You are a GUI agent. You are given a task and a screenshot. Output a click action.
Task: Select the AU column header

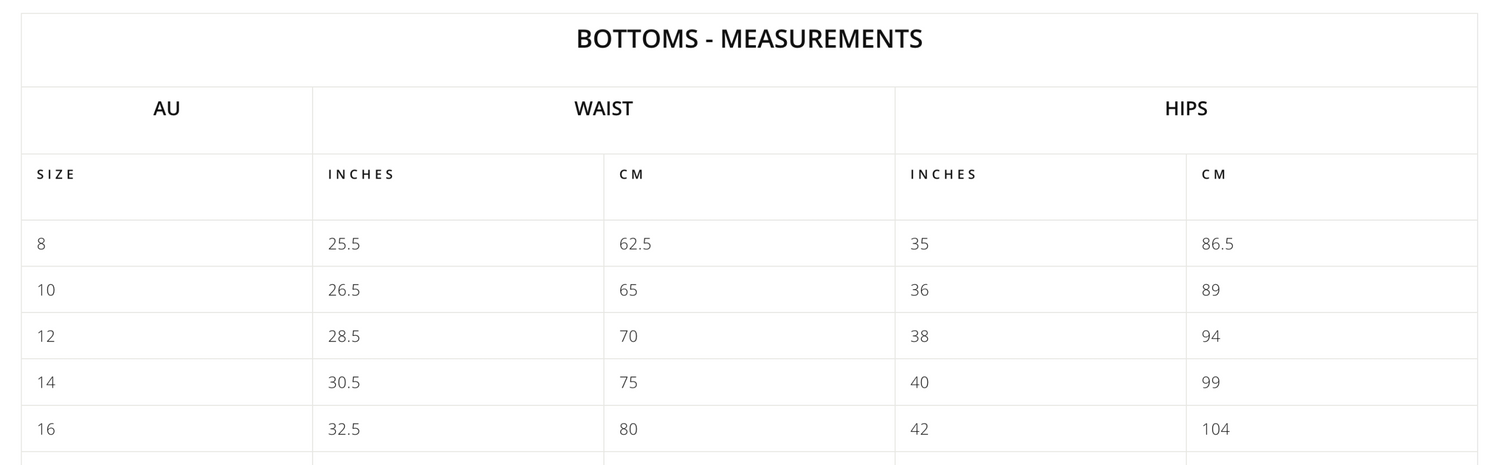coord(166,109)
